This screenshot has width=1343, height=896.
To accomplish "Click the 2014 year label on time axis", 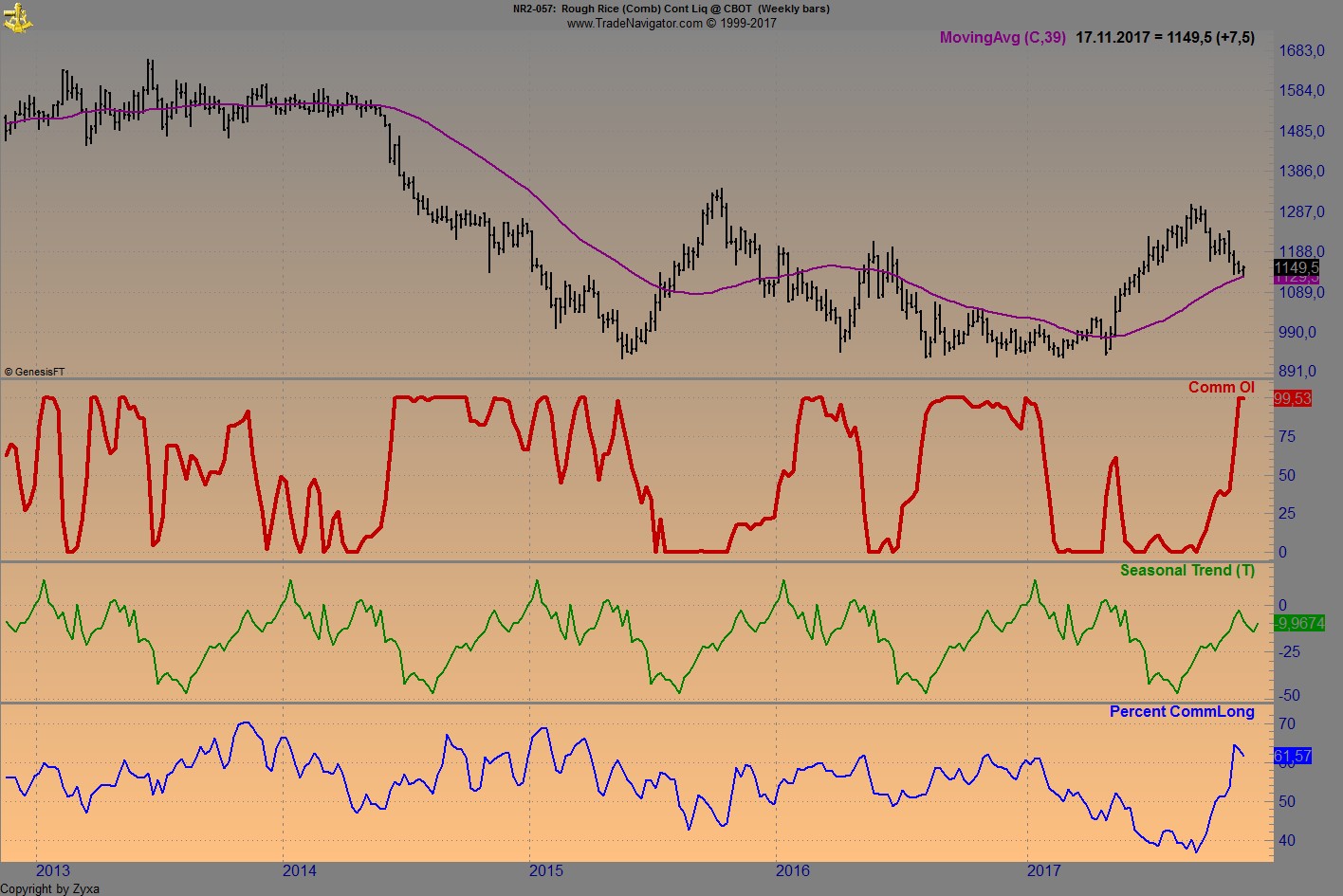I will (300, 870).
